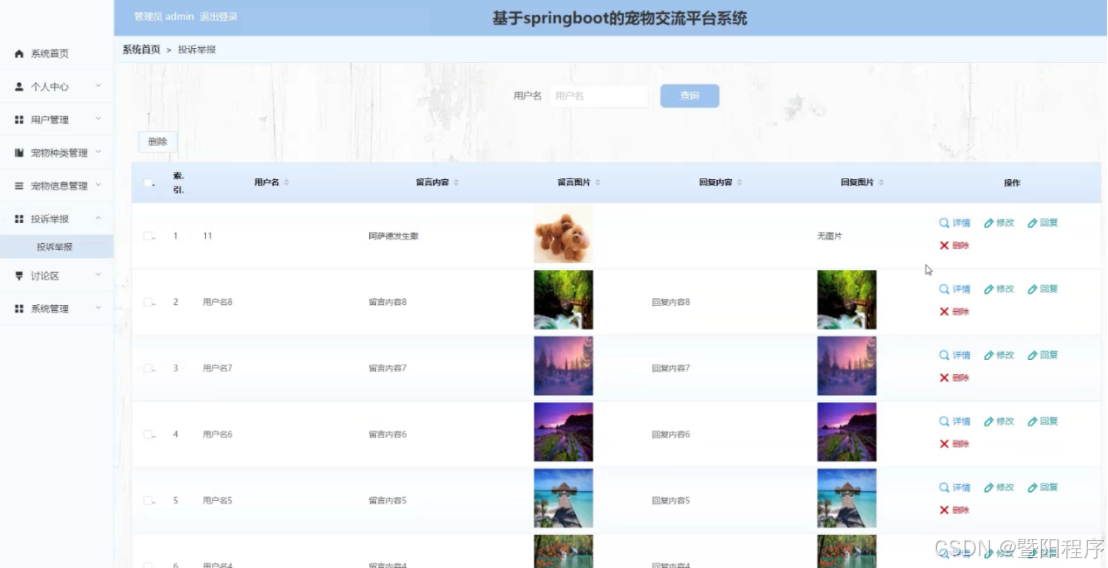Screen dimensions: 1108x568
Task: Click 修改 for user 11 row
Action: pyautogui.click(x=999, y=223)
